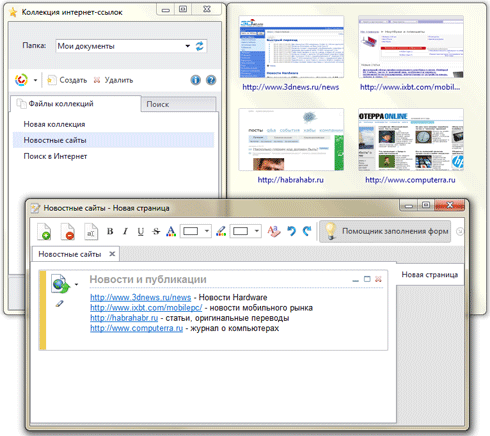
Task: Open the 3dnews.ru page thumbnail
Action: pyautogui.click(x=291, y=47)
